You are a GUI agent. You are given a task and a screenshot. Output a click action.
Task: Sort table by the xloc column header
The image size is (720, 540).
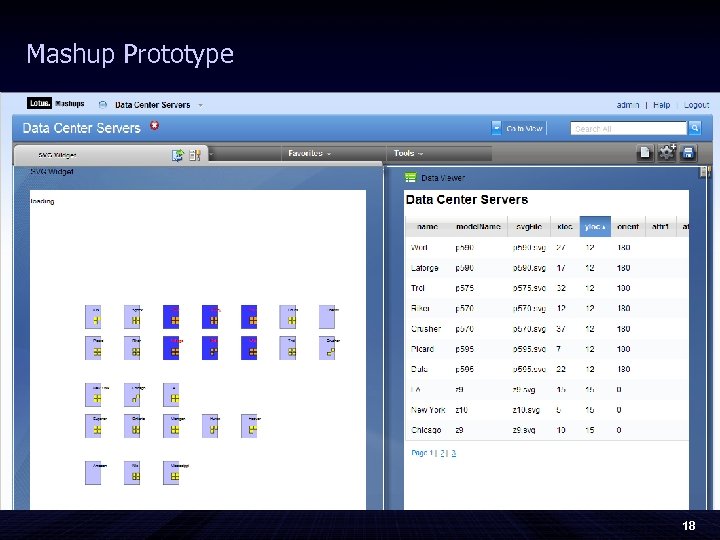565,226
